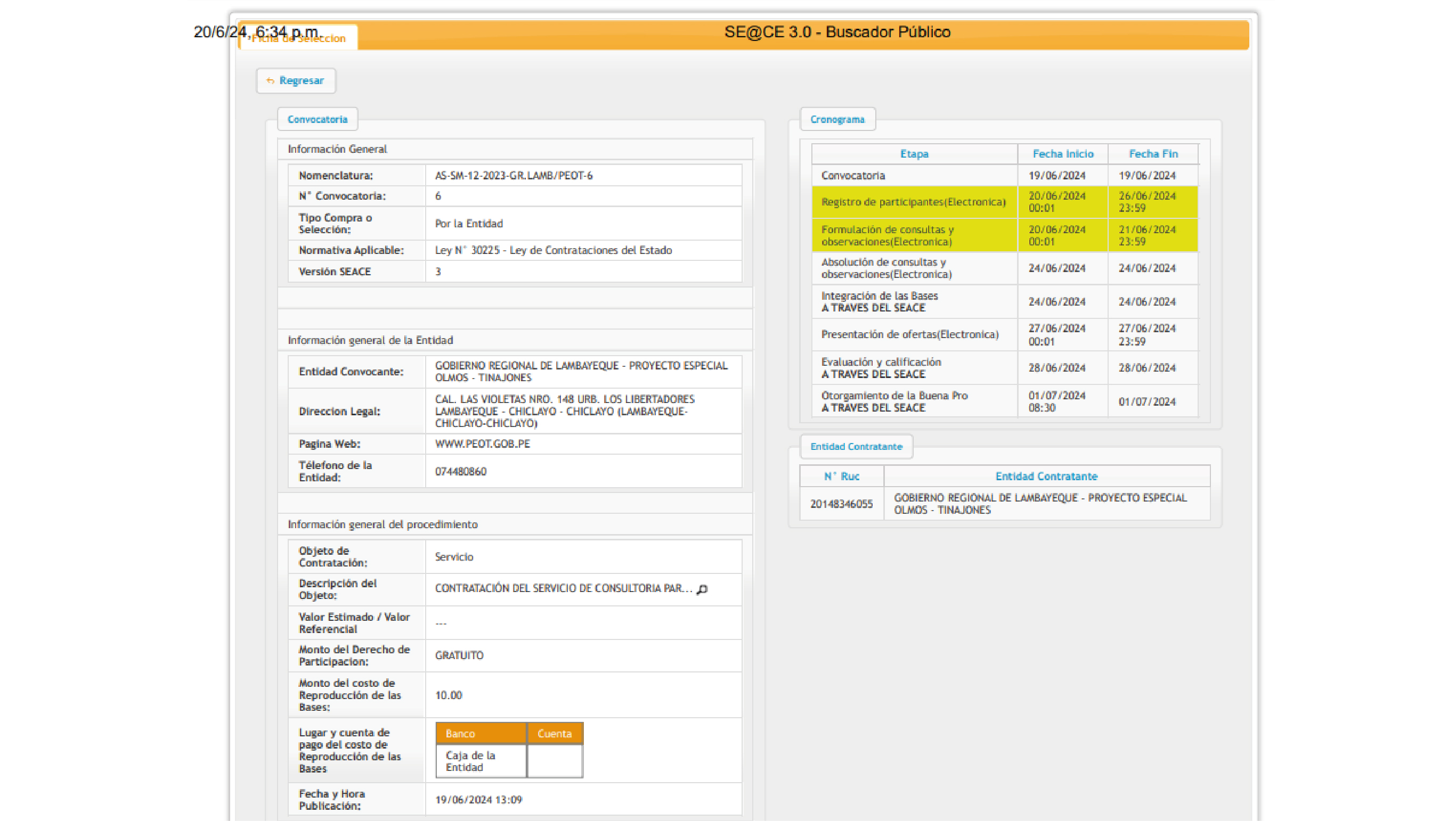Click the Ley N° 30225 normative text

553,250
